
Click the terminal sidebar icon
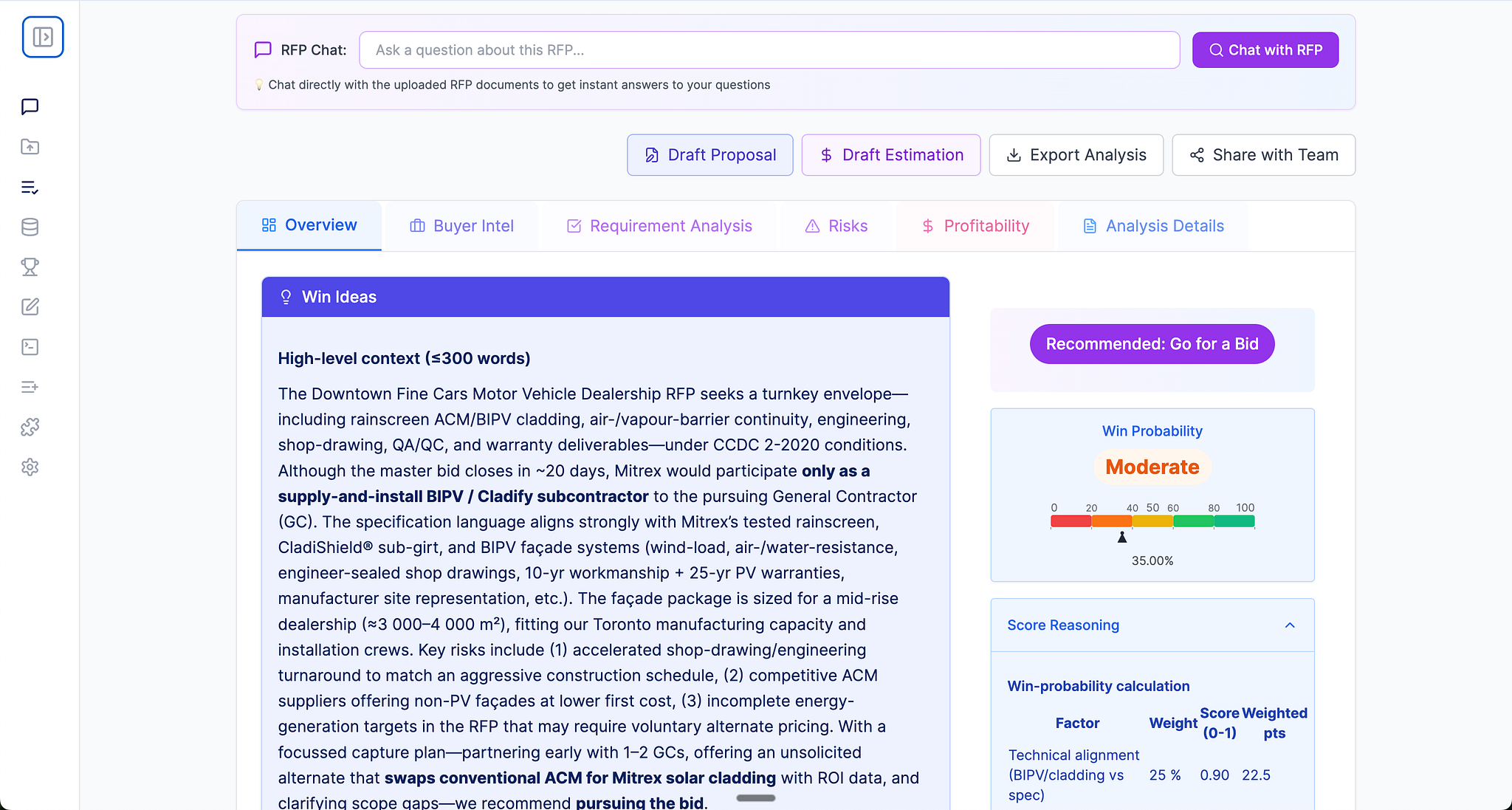click(x=30, y=347)
